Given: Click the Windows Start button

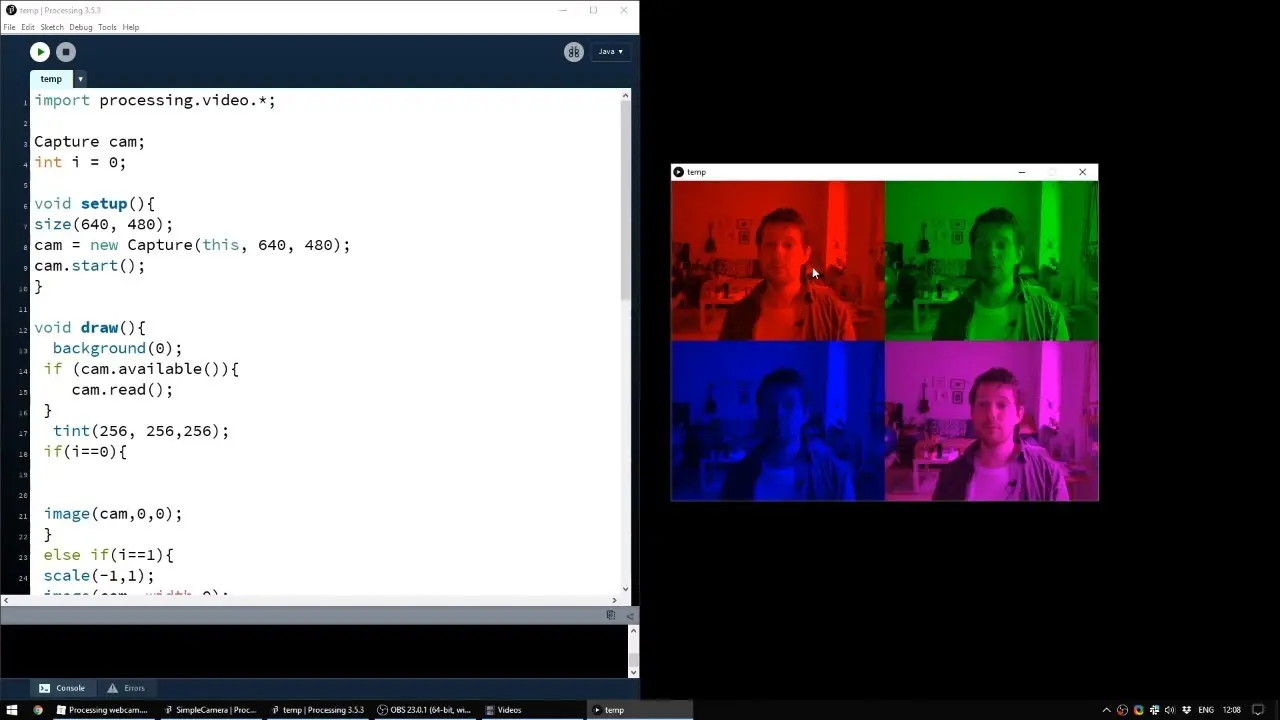Looking at the screenshot, I should pyautogui.click(x=12, y=710).
